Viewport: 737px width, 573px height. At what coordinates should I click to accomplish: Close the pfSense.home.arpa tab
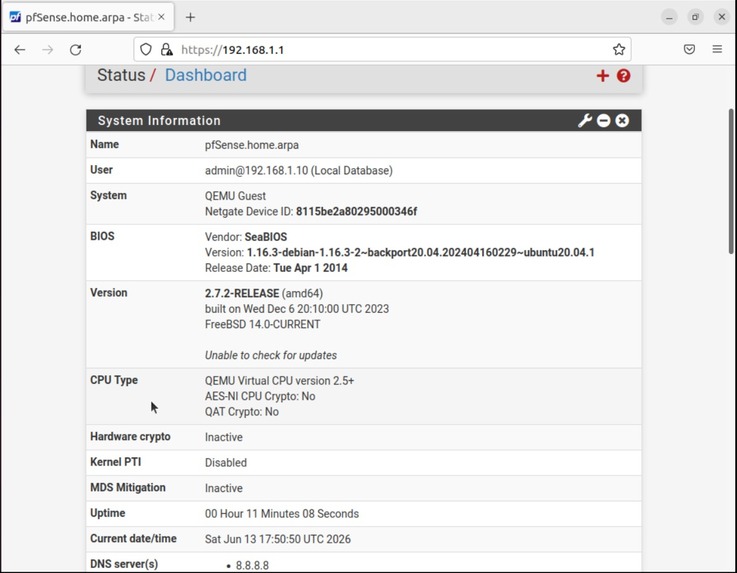click(161, 17)
